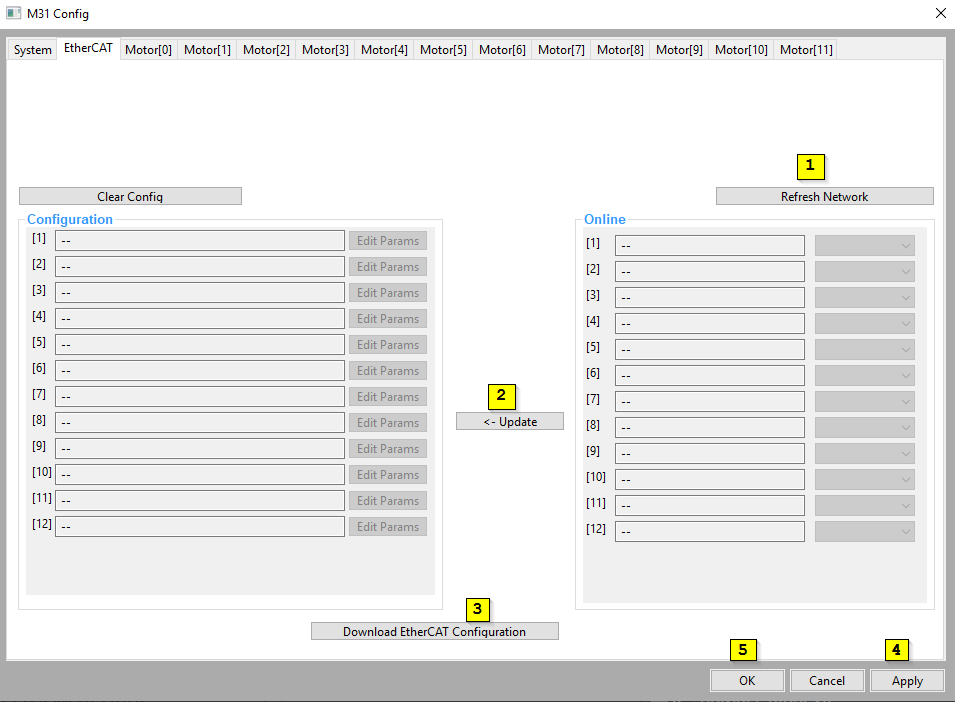Click the <- Update button
The width and height of the screenshot is (955, 702).
point(510,421)
